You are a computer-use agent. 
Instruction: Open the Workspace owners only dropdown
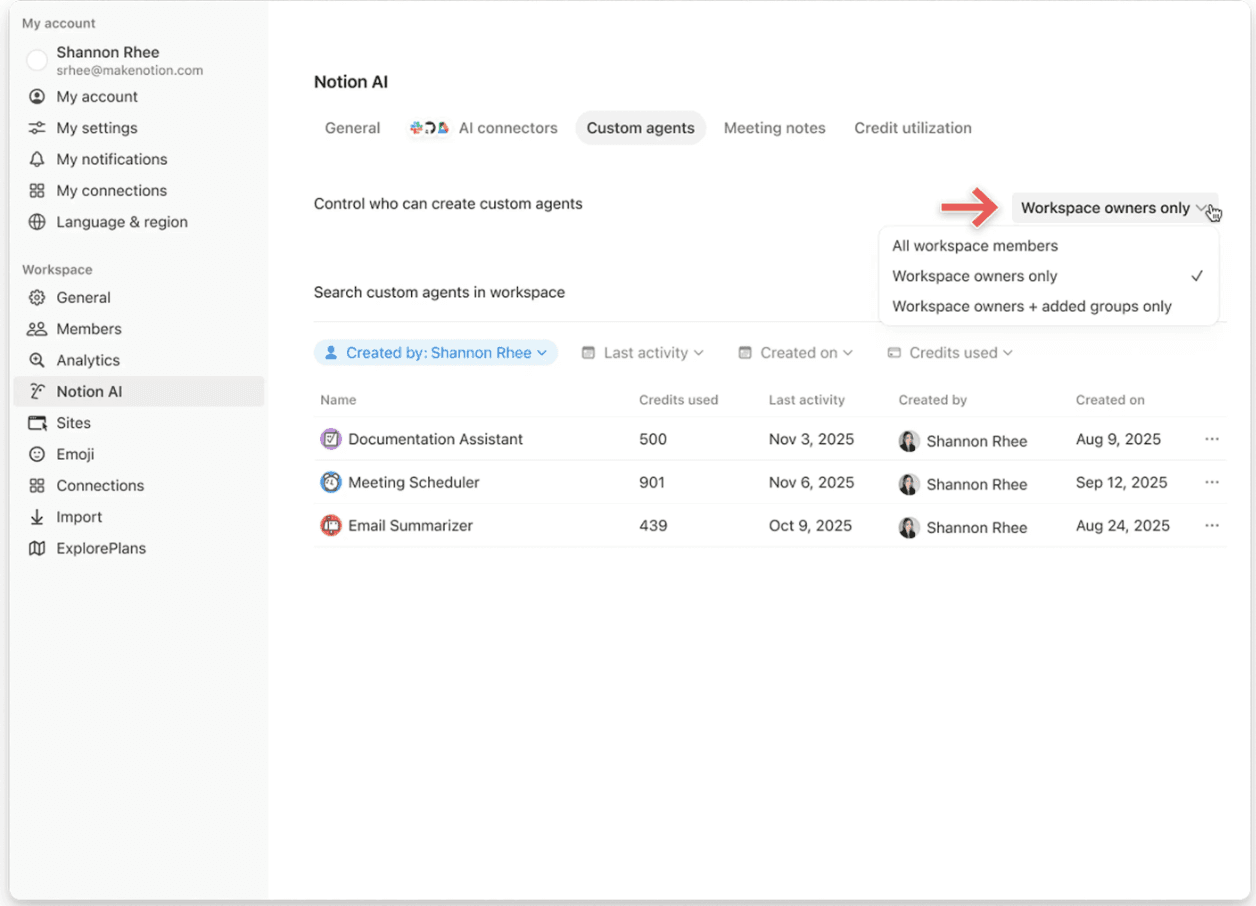click(x=1114, y=208)
